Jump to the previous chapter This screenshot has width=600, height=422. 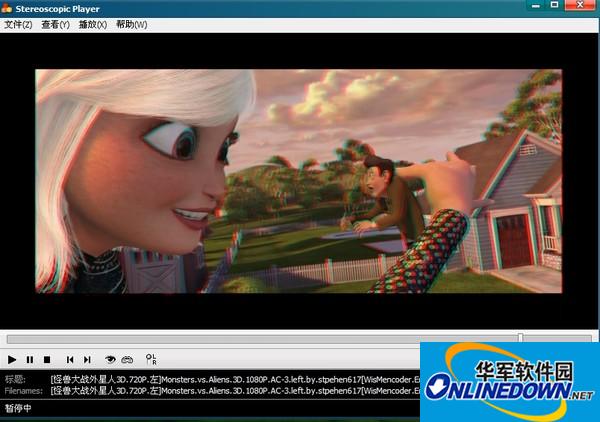point(70,359)
